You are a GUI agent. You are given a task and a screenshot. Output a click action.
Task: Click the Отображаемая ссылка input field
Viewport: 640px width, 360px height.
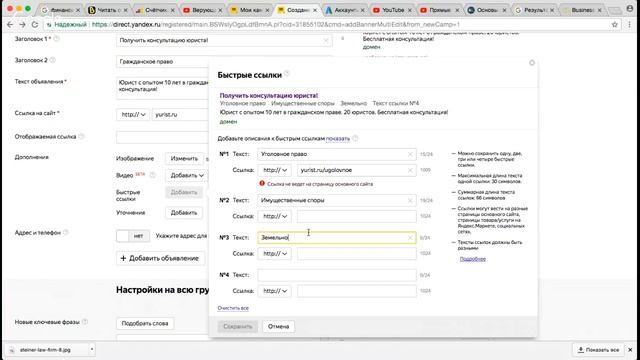tap(162, 137)
